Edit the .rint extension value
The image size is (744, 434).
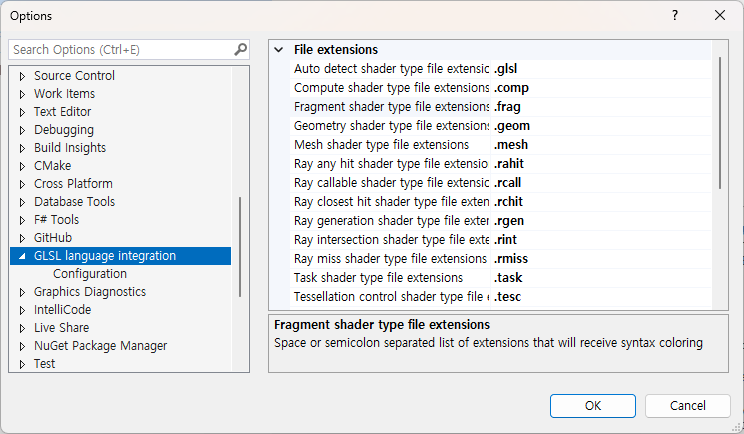601,240
